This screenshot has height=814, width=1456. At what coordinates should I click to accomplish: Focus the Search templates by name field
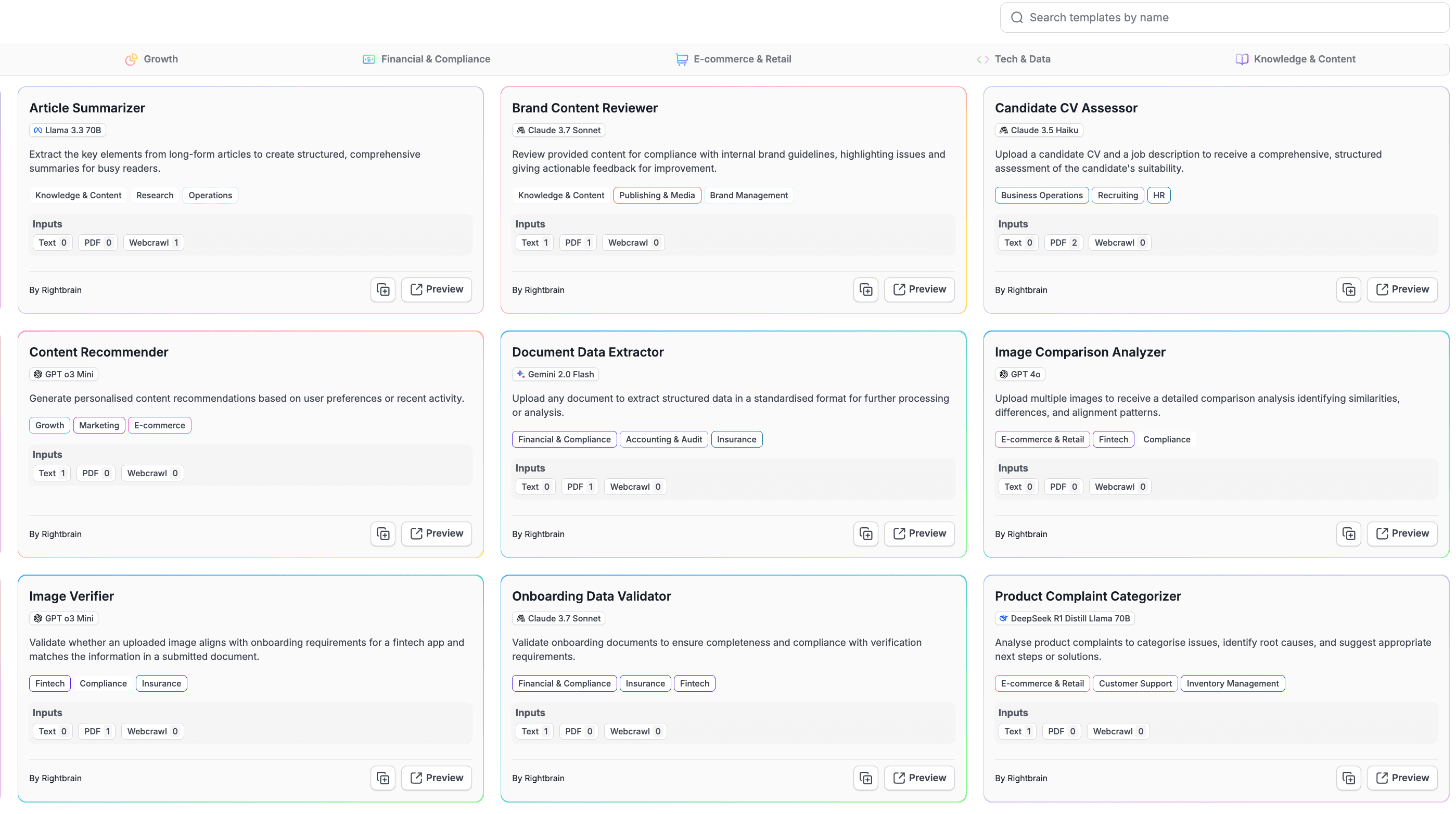tap(1224, 18)
